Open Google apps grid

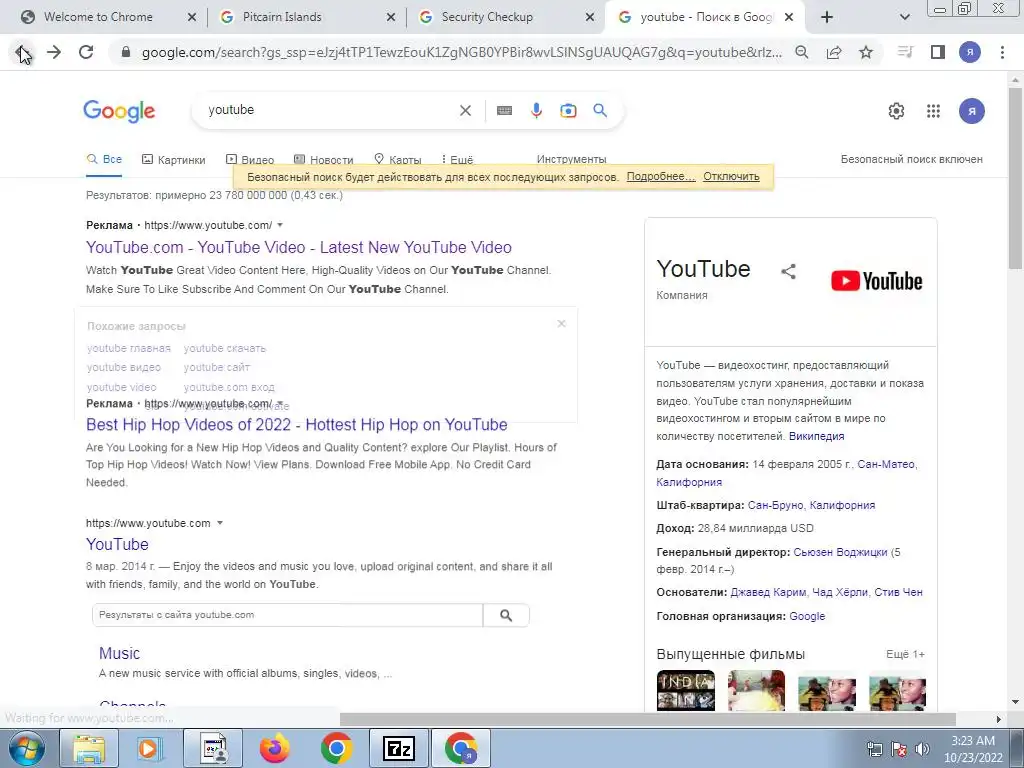pos(933,111)
